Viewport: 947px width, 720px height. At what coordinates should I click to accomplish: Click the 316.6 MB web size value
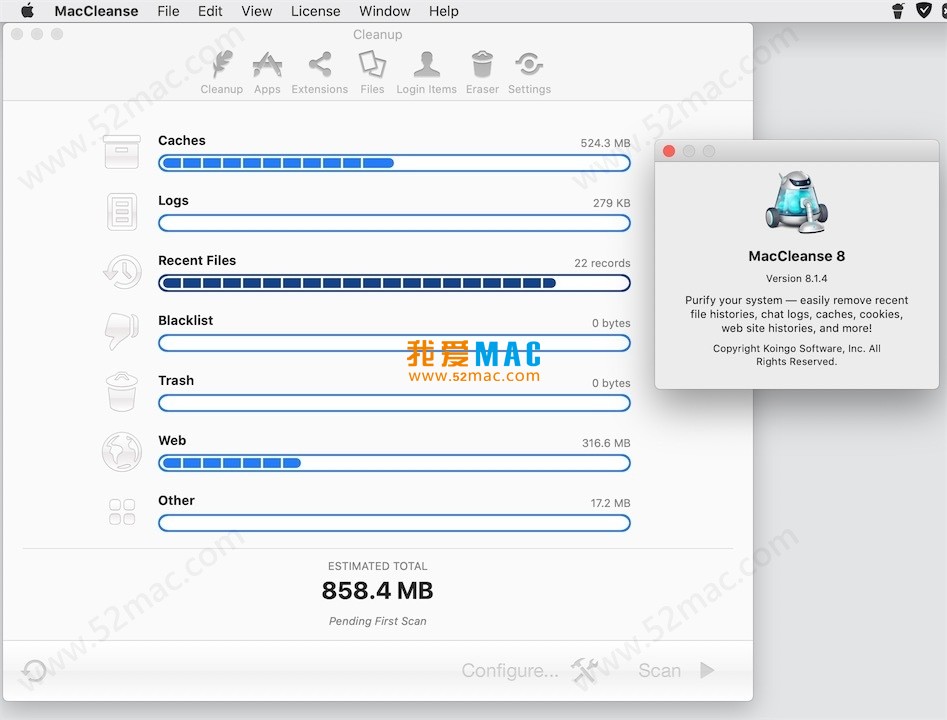pyautogui.click(x=606, y=443)
